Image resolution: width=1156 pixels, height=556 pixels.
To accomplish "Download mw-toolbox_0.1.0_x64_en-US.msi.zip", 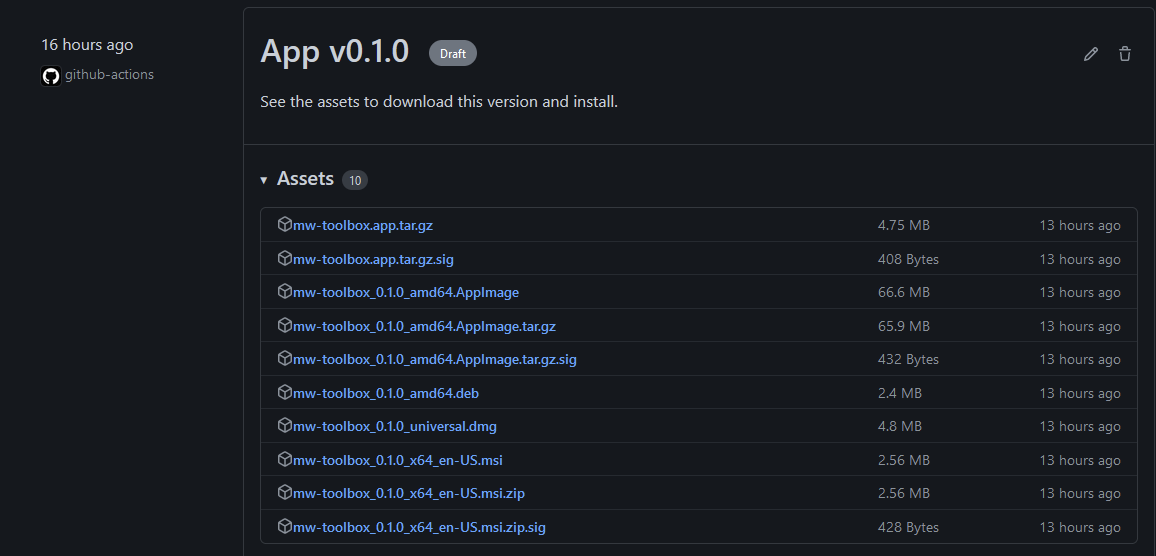I will (408, 494).
